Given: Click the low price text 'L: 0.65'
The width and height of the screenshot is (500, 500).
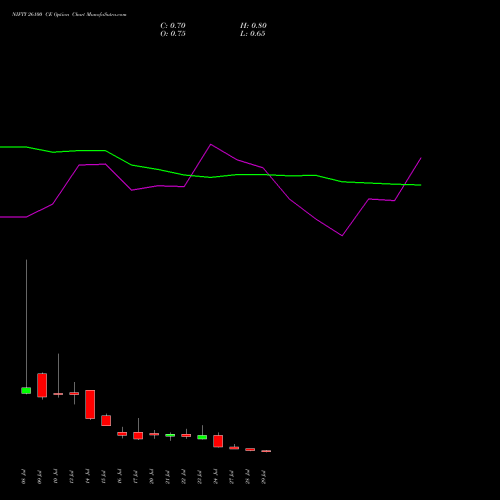Looking at the screenshot, I should pyautogui.click(x=253, y=34).
